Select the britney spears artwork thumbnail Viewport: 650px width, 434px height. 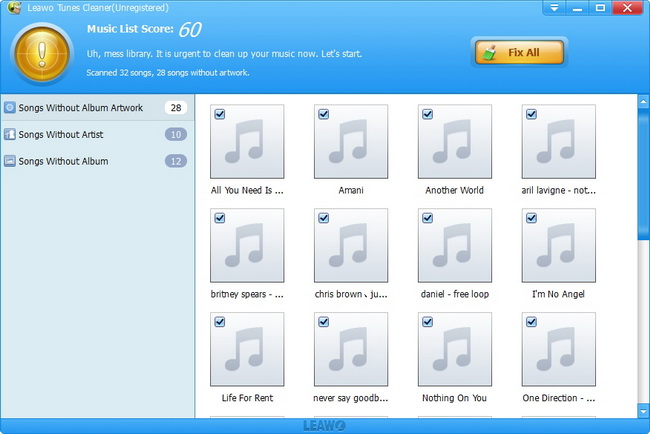(247, 245)
